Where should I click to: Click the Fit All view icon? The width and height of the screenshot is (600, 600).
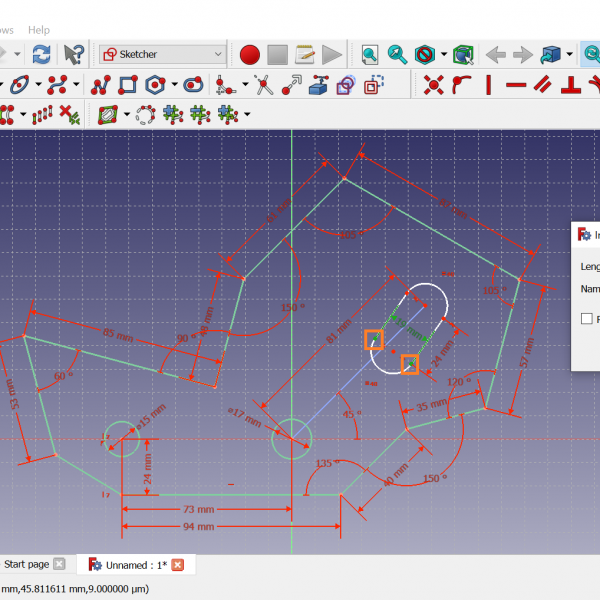tap(370, 54)
